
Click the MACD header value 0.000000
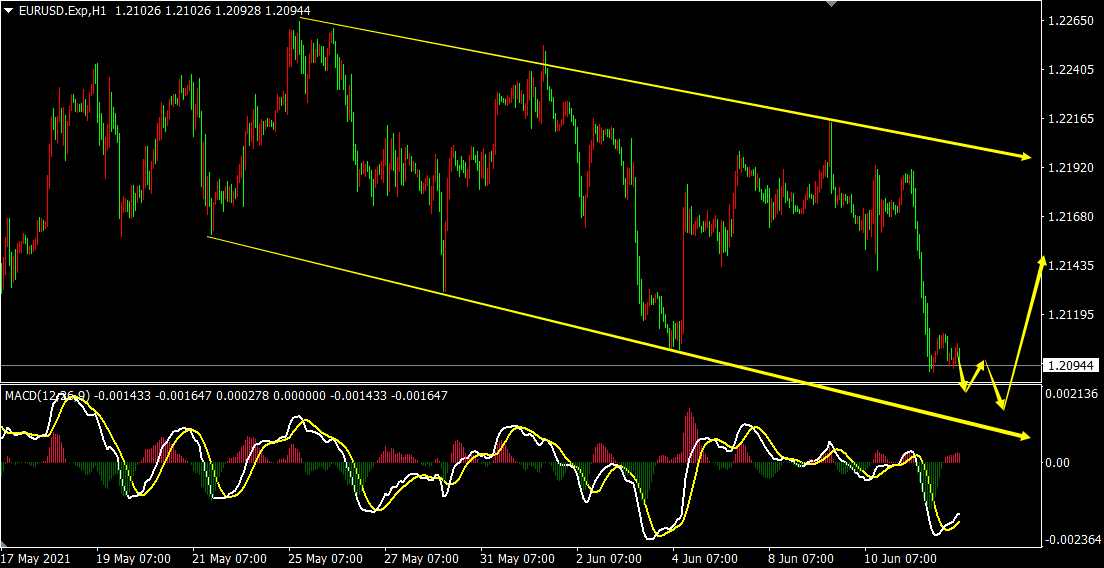point(299,396)
